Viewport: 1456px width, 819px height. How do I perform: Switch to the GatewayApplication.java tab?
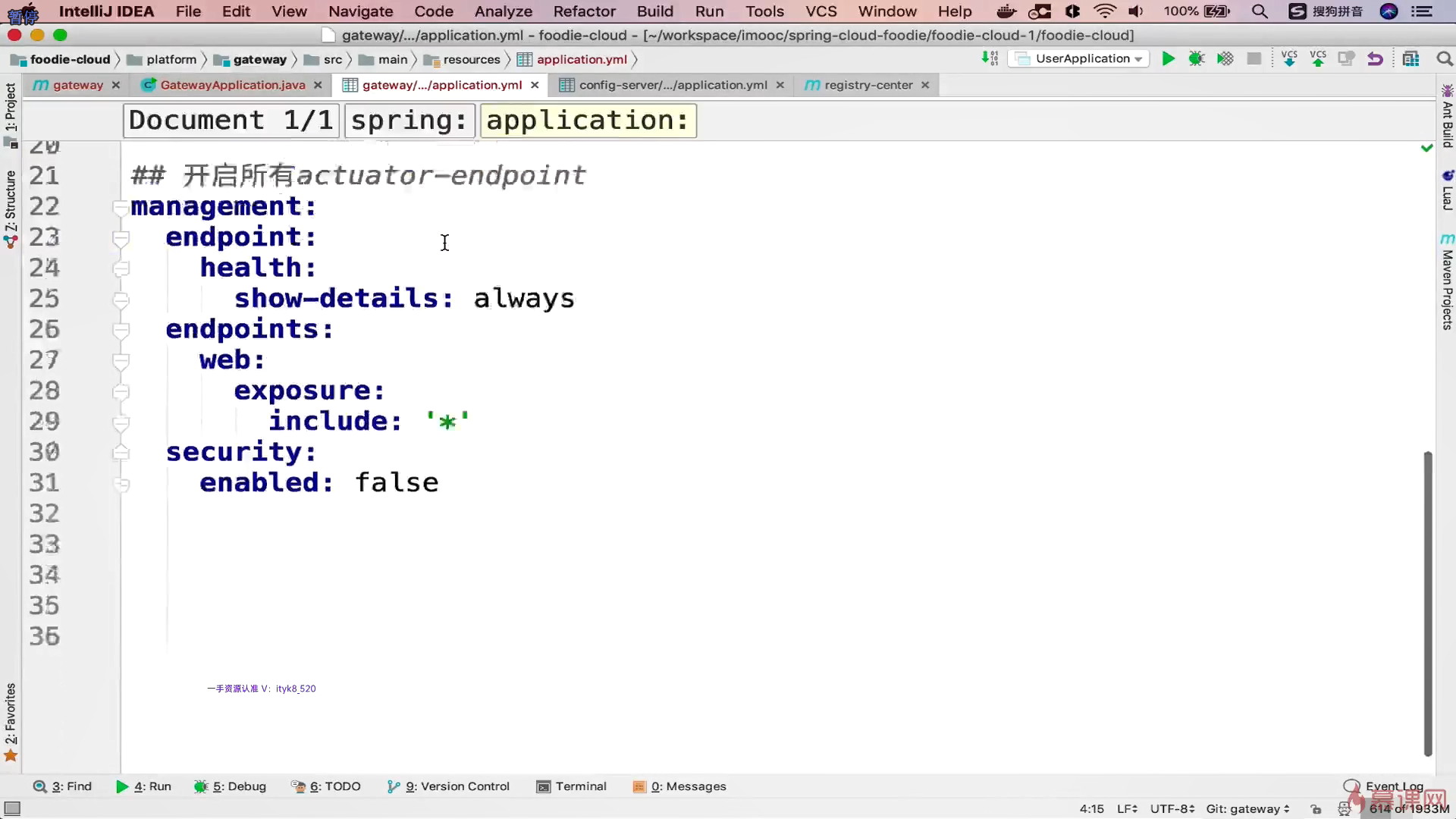232,85
